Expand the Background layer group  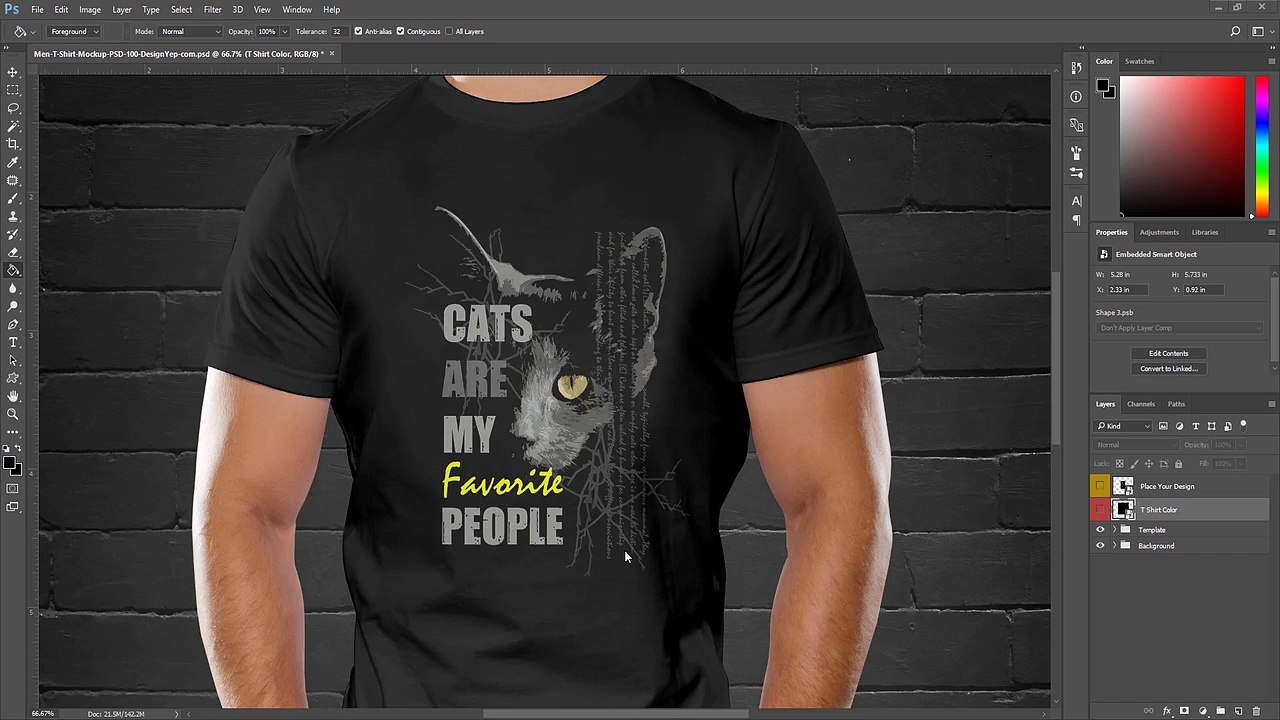pyautogui.click(x=1114, y=546)
